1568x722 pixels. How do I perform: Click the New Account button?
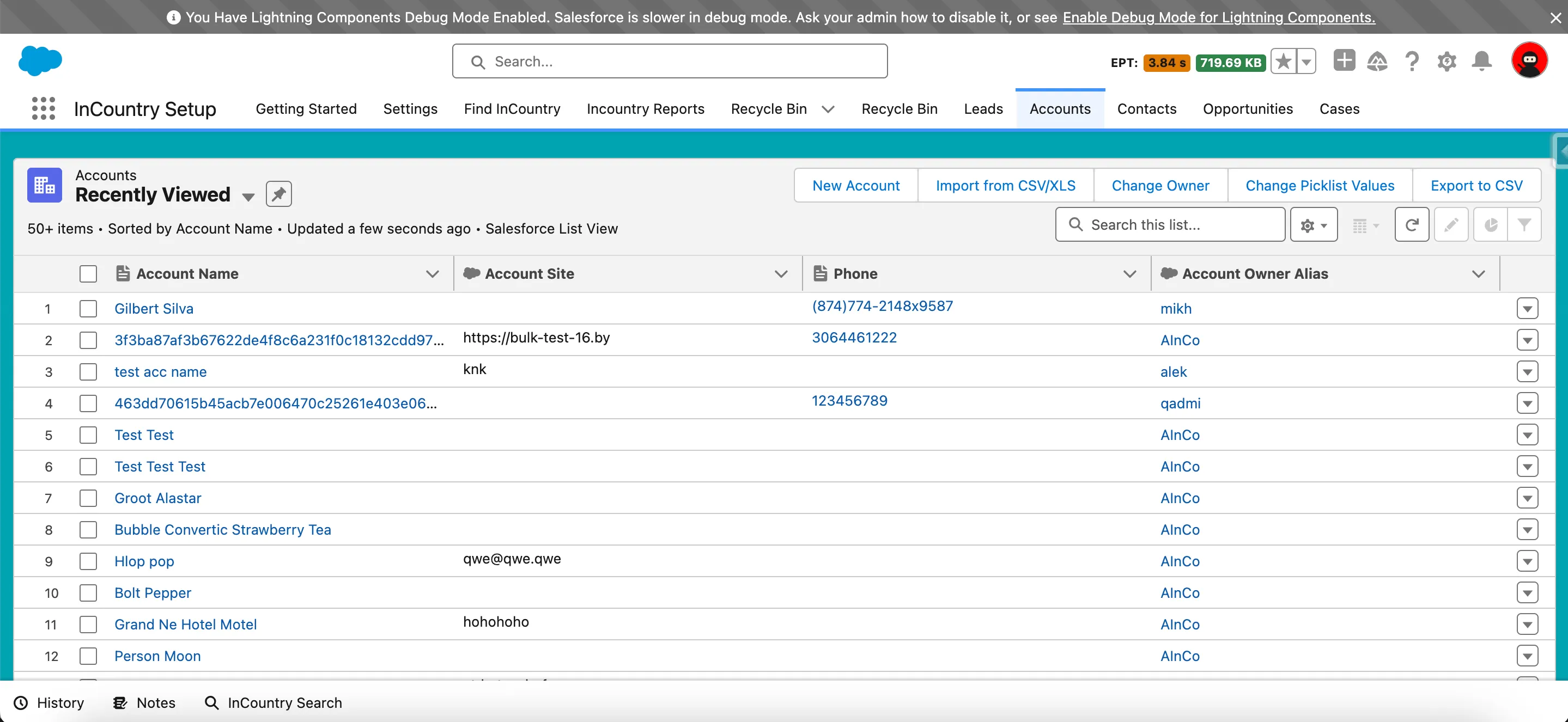coord(855,186)
